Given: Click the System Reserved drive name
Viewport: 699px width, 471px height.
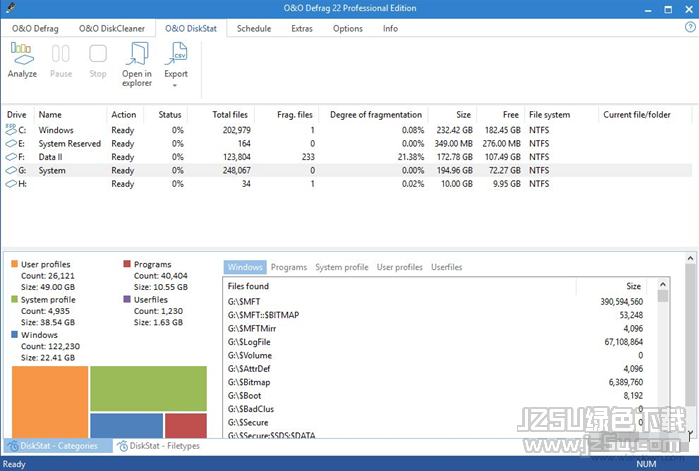Looking at the screenshot, I should coord(70,143).
